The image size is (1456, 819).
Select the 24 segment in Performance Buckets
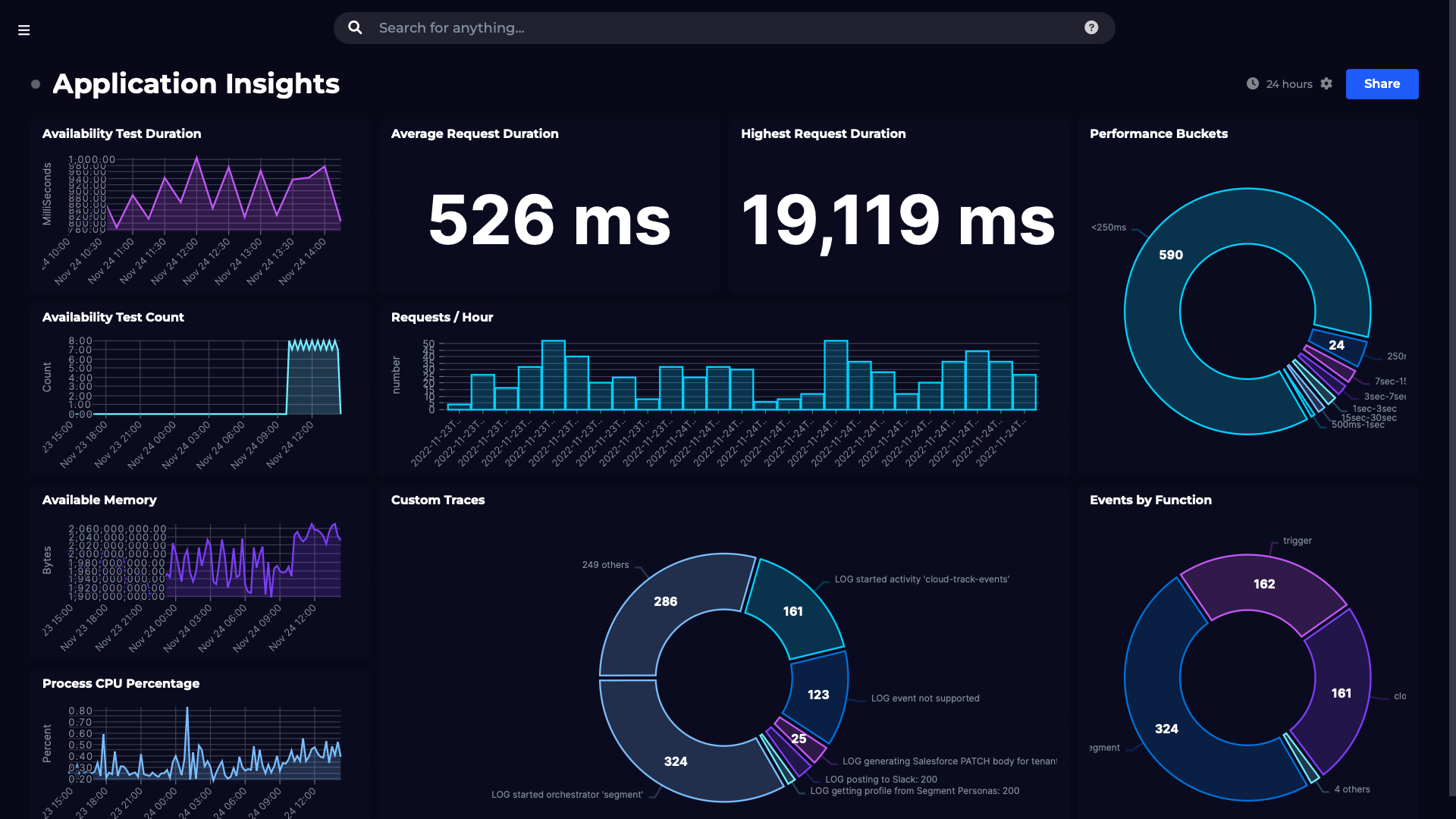pos(1336,346)
